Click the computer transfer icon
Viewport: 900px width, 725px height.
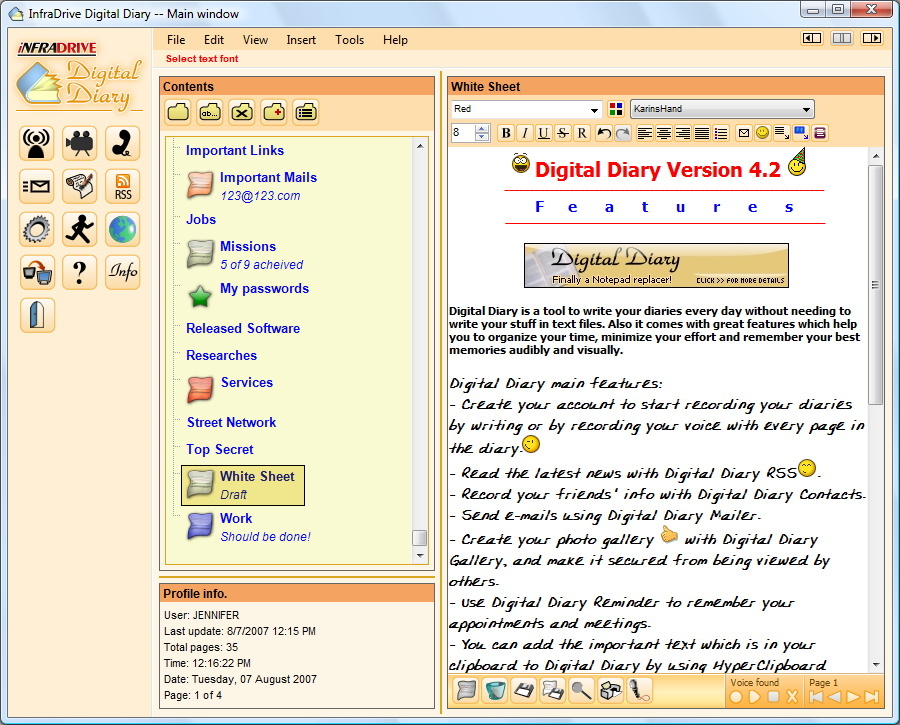pyautogui.click(x=37, y=272)
